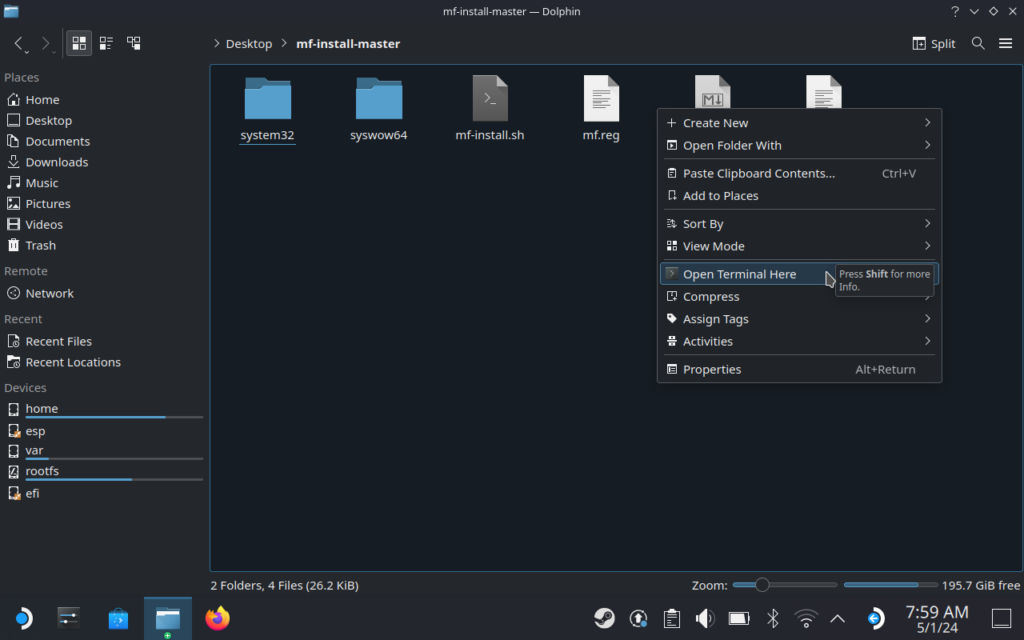Choose Open Terminal Here

coord(799,274)
